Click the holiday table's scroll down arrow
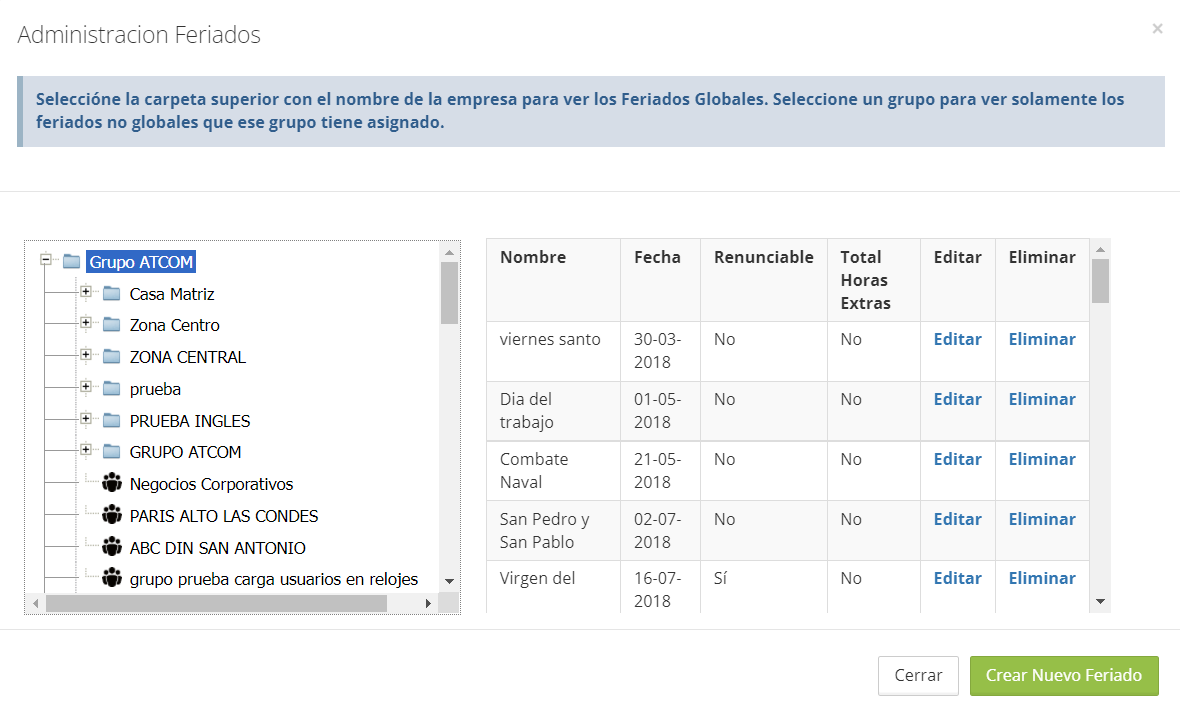This screenshot has height=703, width=1180. 1100,601
